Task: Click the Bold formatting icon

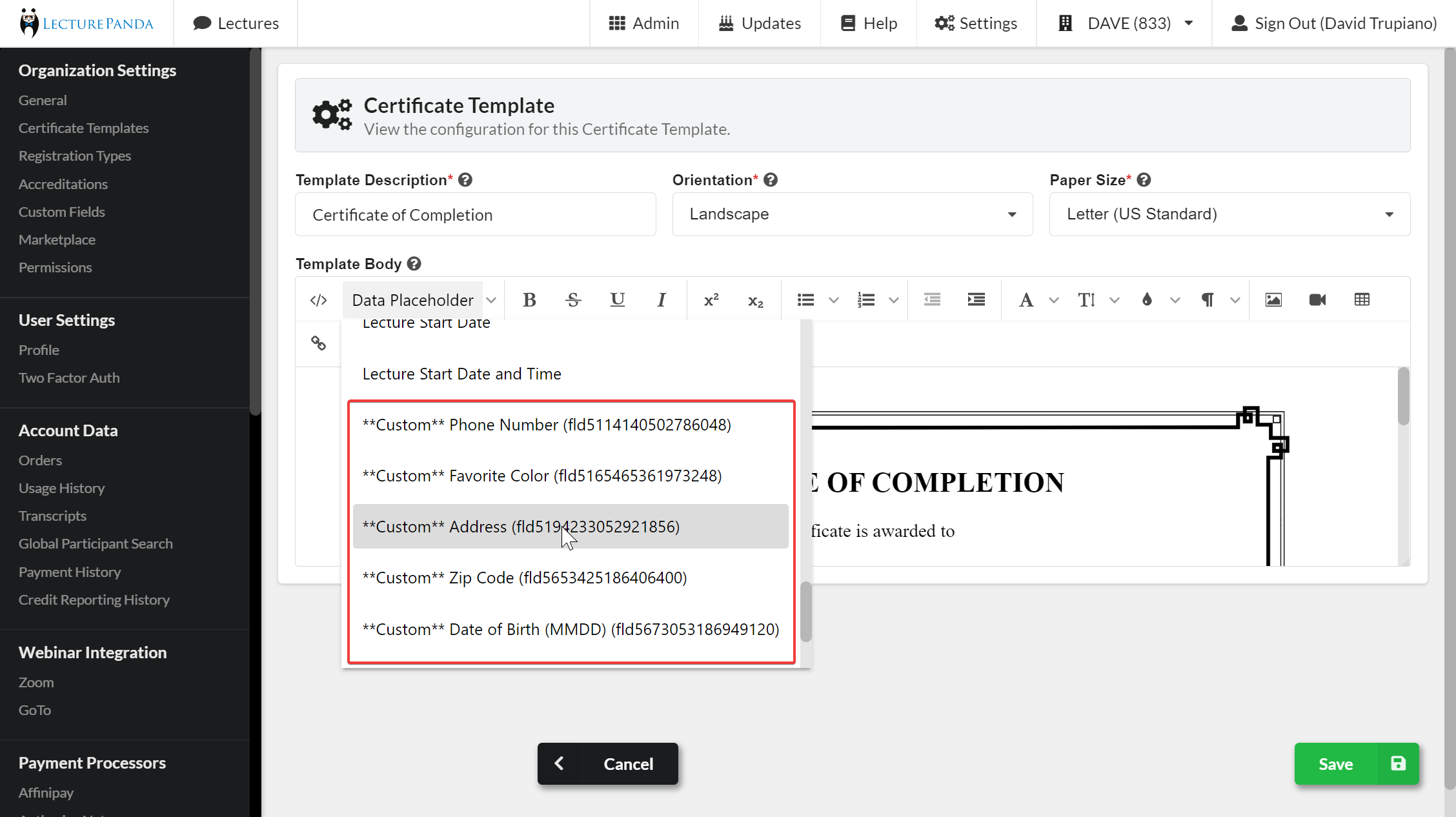Action: tap(529, 299)
